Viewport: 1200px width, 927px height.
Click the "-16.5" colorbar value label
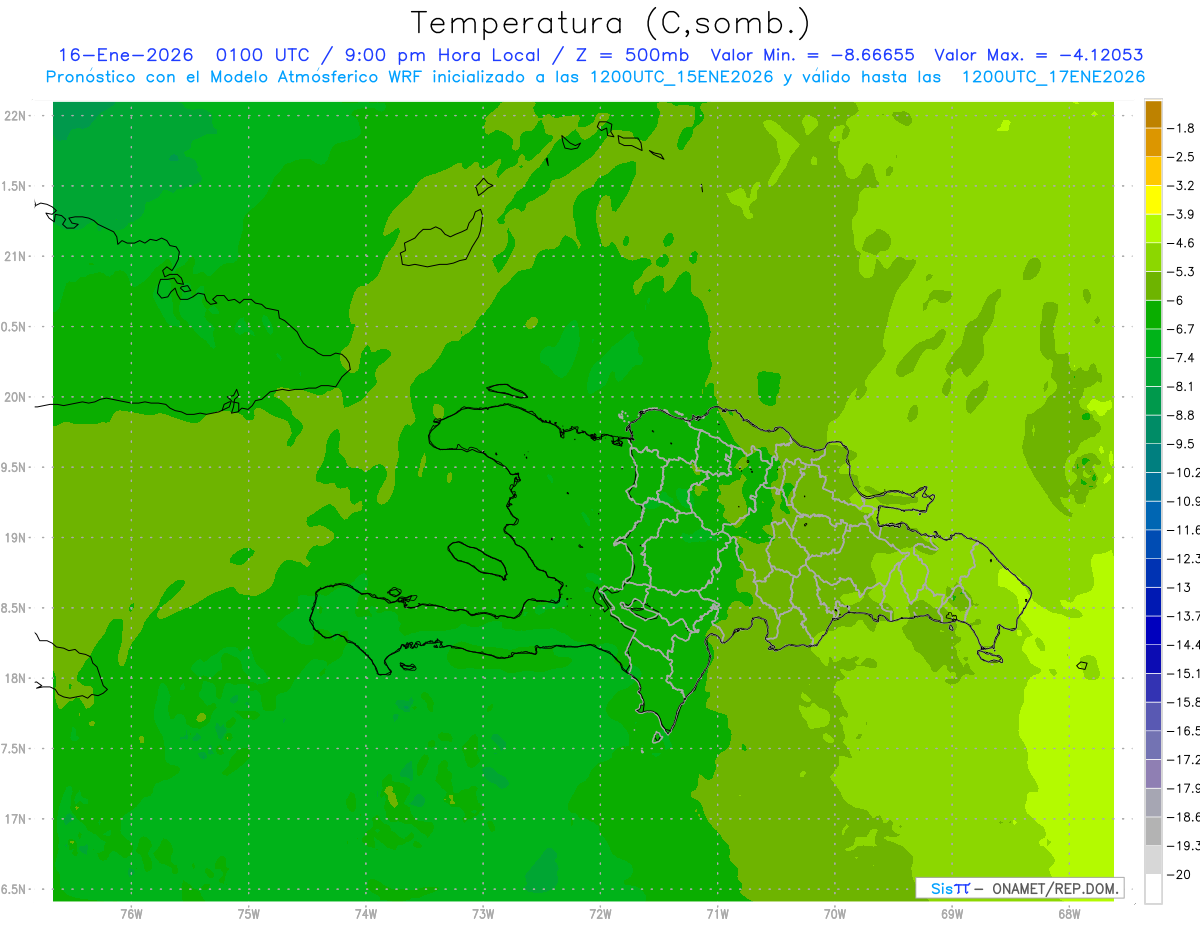pyautogui.click(x=1184, y=731)
